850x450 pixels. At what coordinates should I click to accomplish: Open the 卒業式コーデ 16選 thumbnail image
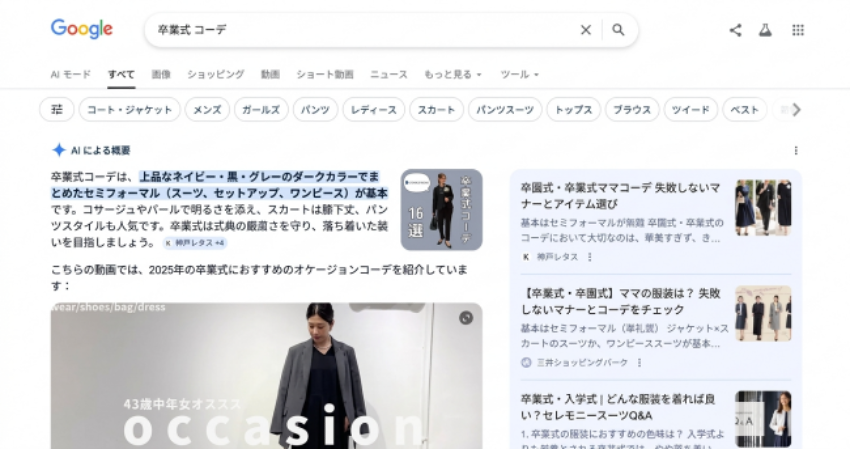(x=441, y=209)
